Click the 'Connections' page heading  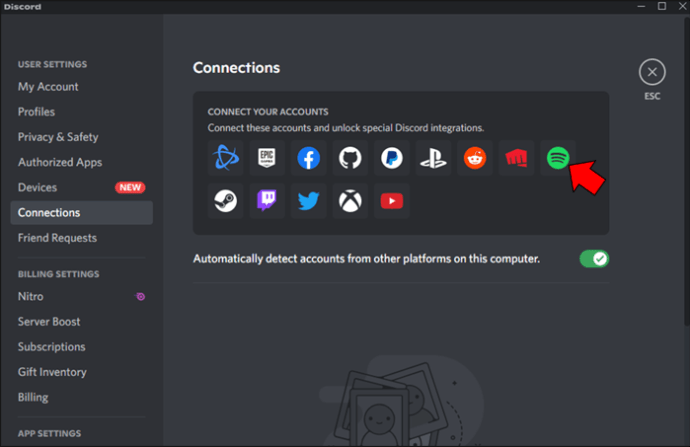(x=236, y=68)
